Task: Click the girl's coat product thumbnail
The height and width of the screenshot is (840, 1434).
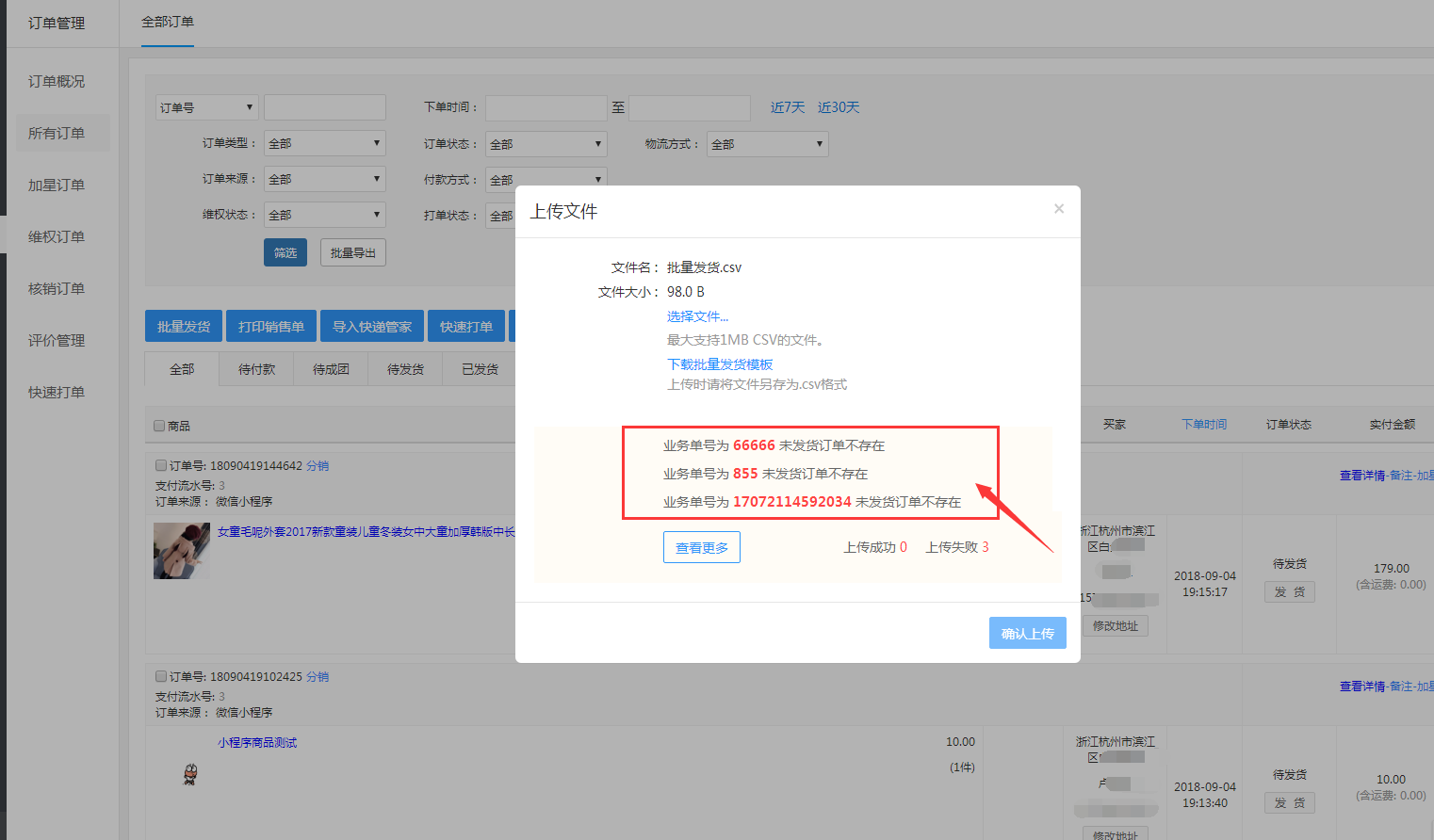Action: click(x=181, y=551)
